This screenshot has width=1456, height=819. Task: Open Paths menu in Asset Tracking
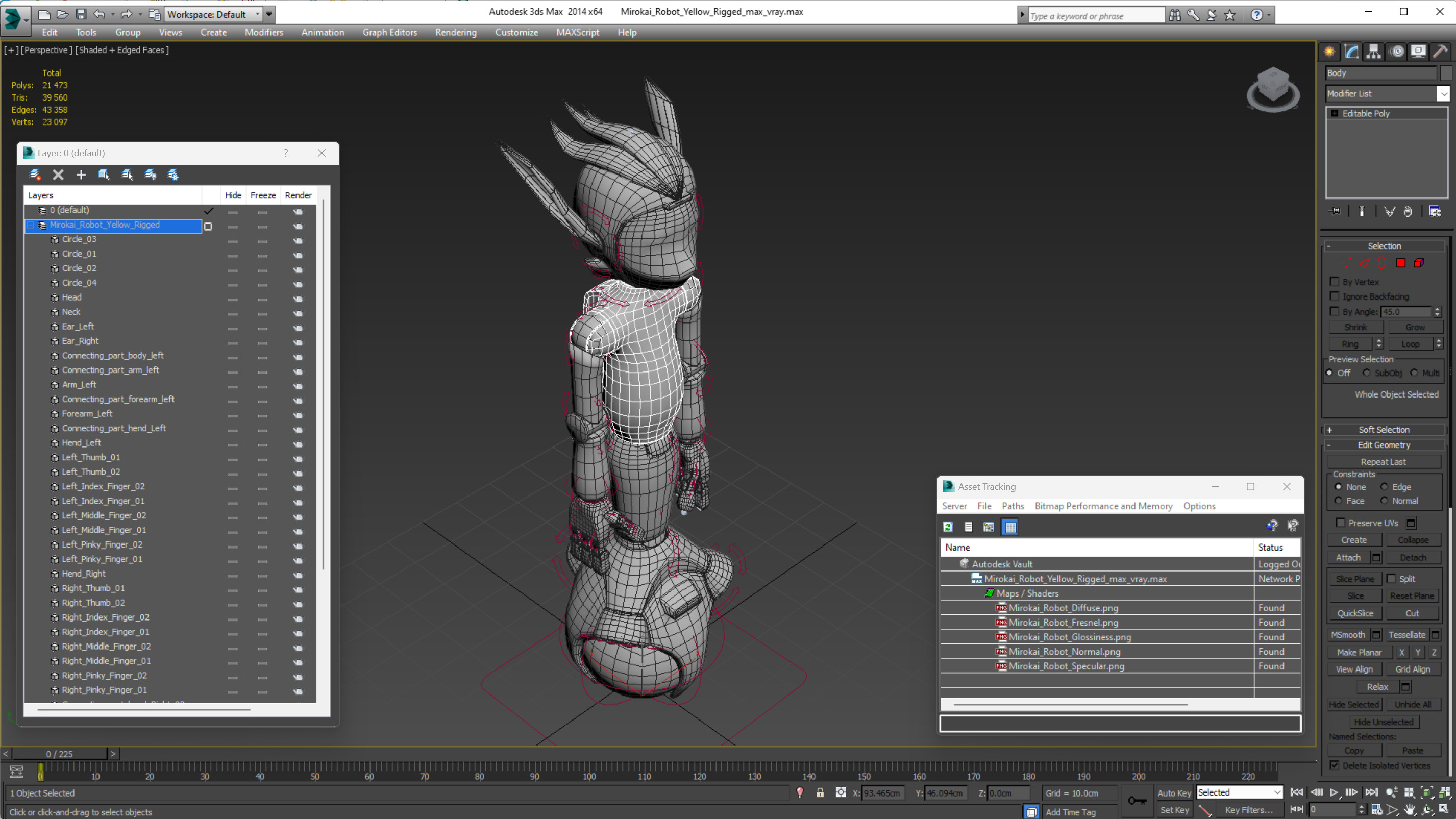[1013, 506]
